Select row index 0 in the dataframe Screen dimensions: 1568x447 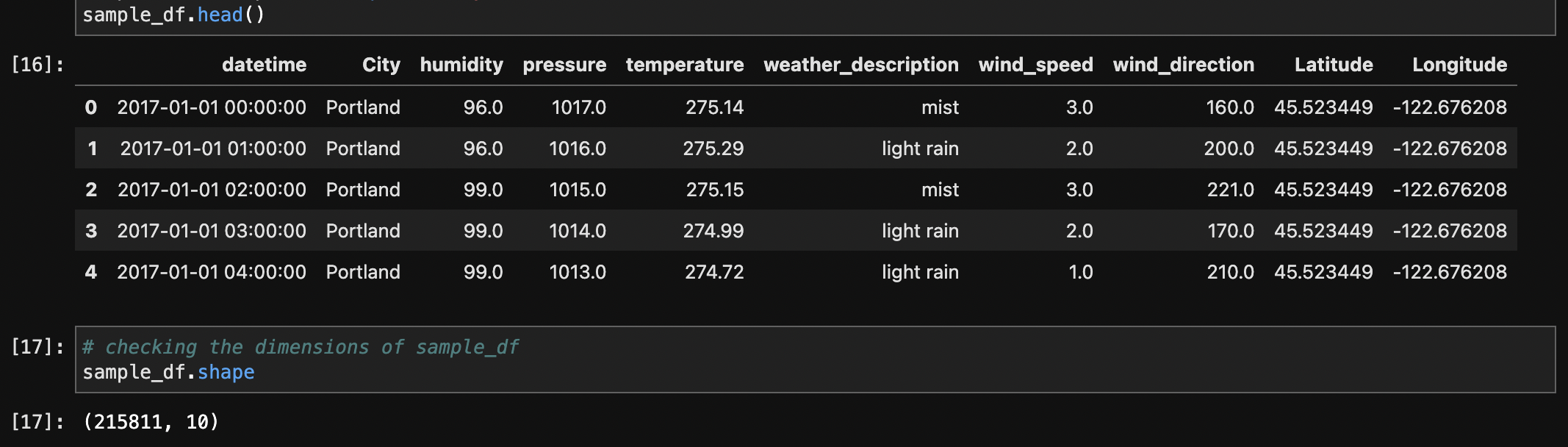91,107
